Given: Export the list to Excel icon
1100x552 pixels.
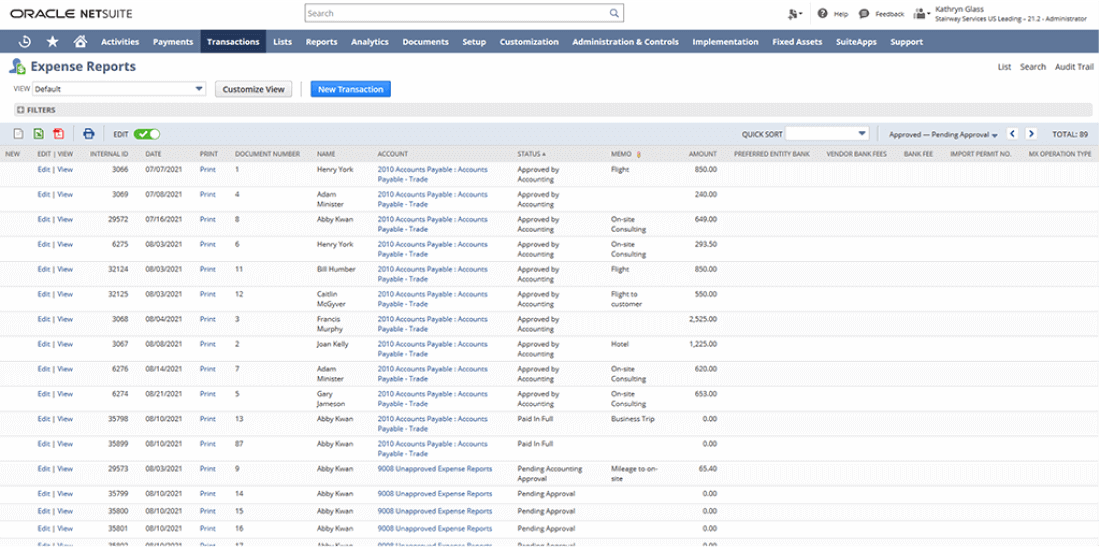Looking at the screenshot, I should [38, 134].
